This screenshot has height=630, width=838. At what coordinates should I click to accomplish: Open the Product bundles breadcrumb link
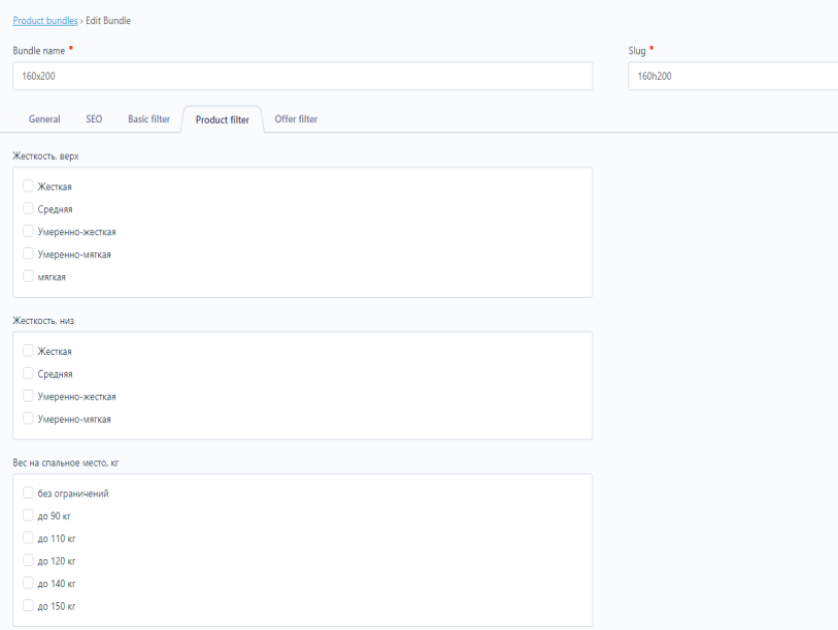click(x=45, y=21)
